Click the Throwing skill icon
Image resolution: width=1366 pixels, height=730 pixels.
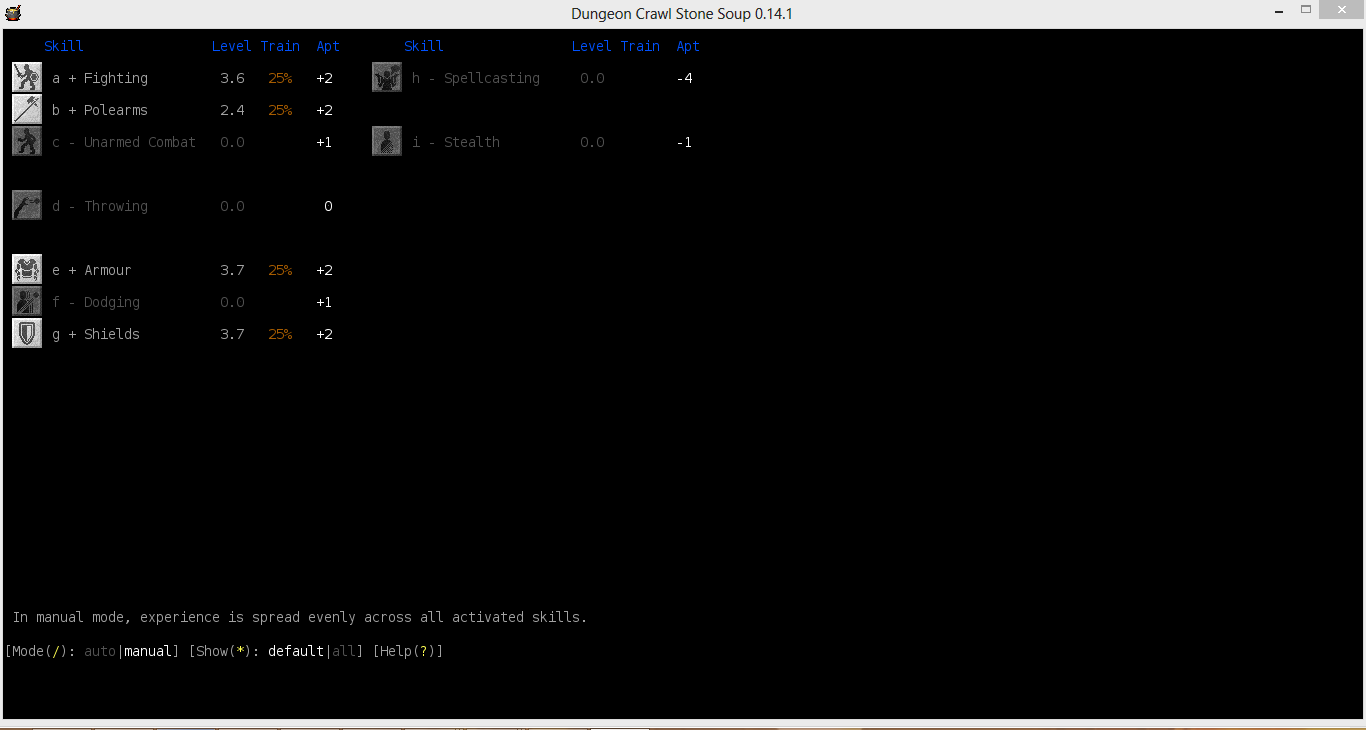click(27, 206)
